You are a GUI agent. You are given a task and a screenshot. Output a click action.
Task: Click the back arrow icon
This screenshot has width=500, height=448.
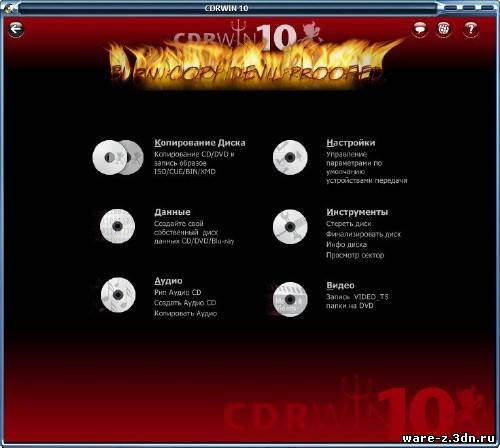(x=16, y=29)
